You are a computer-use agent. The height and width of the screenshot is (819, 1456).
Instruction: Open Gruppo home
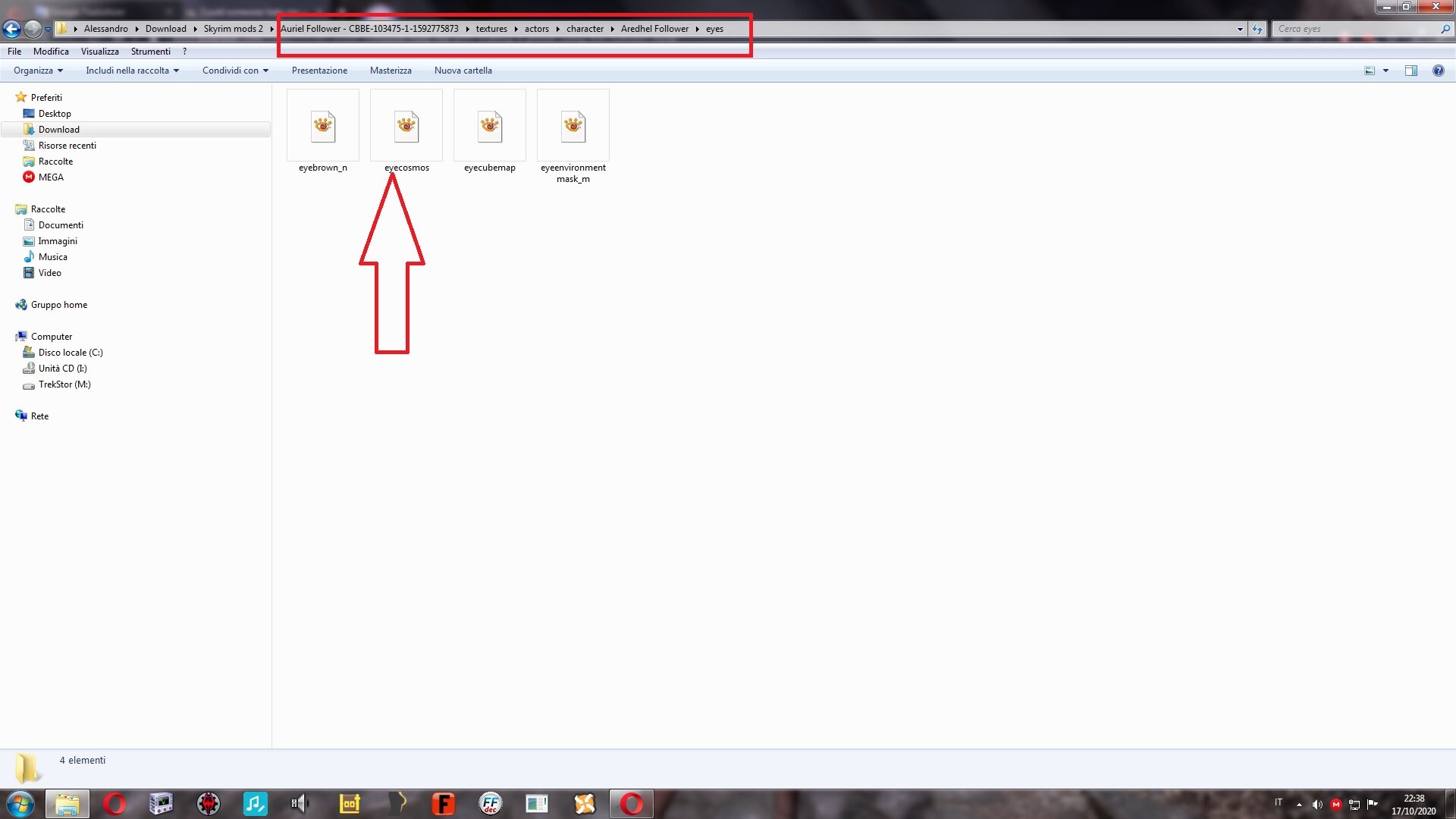59,305
